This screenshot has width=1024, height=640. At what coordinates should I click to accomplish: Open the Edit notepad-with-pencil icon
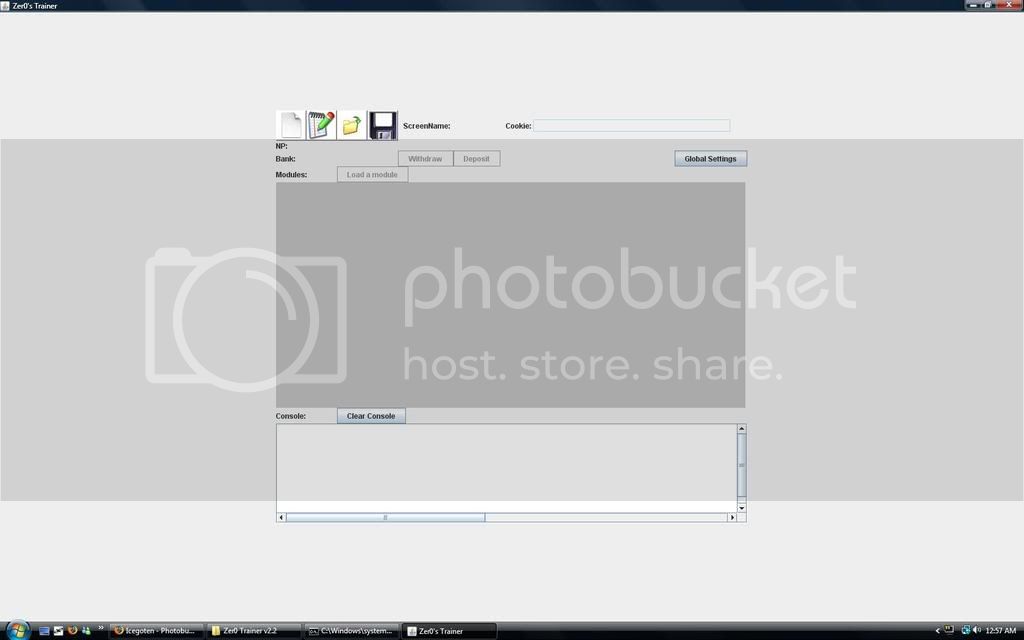[321, 125]
